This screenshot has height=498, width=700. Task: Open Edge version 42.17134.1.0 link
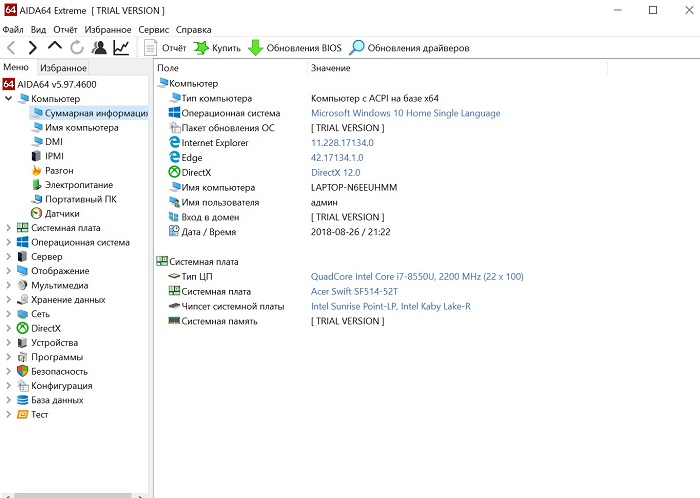pyautogui.click(x=337, y=158)
